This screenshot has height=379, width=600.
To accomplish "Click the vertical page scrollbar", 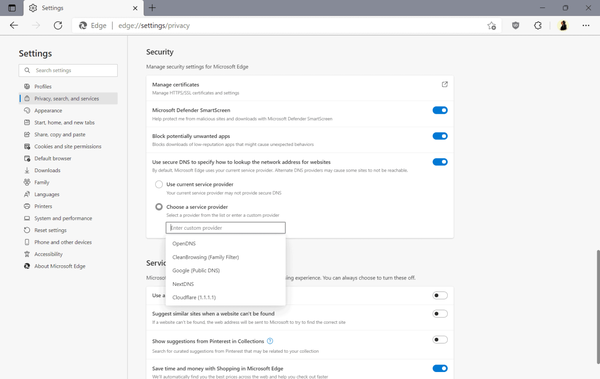I will [598, 306].
